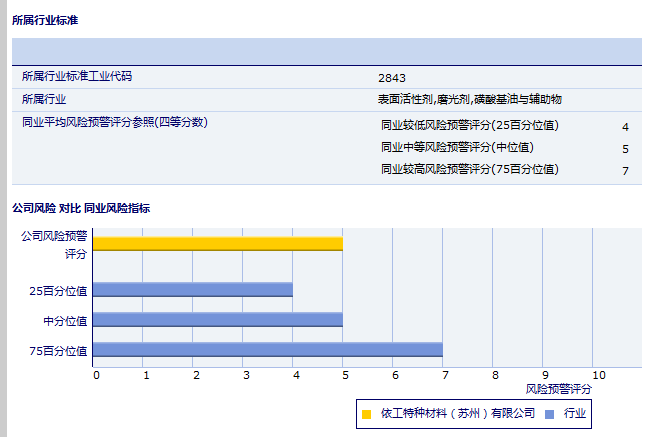Click the blue table header bar
The image size is (661, 437).
click(x=326, y=51)
